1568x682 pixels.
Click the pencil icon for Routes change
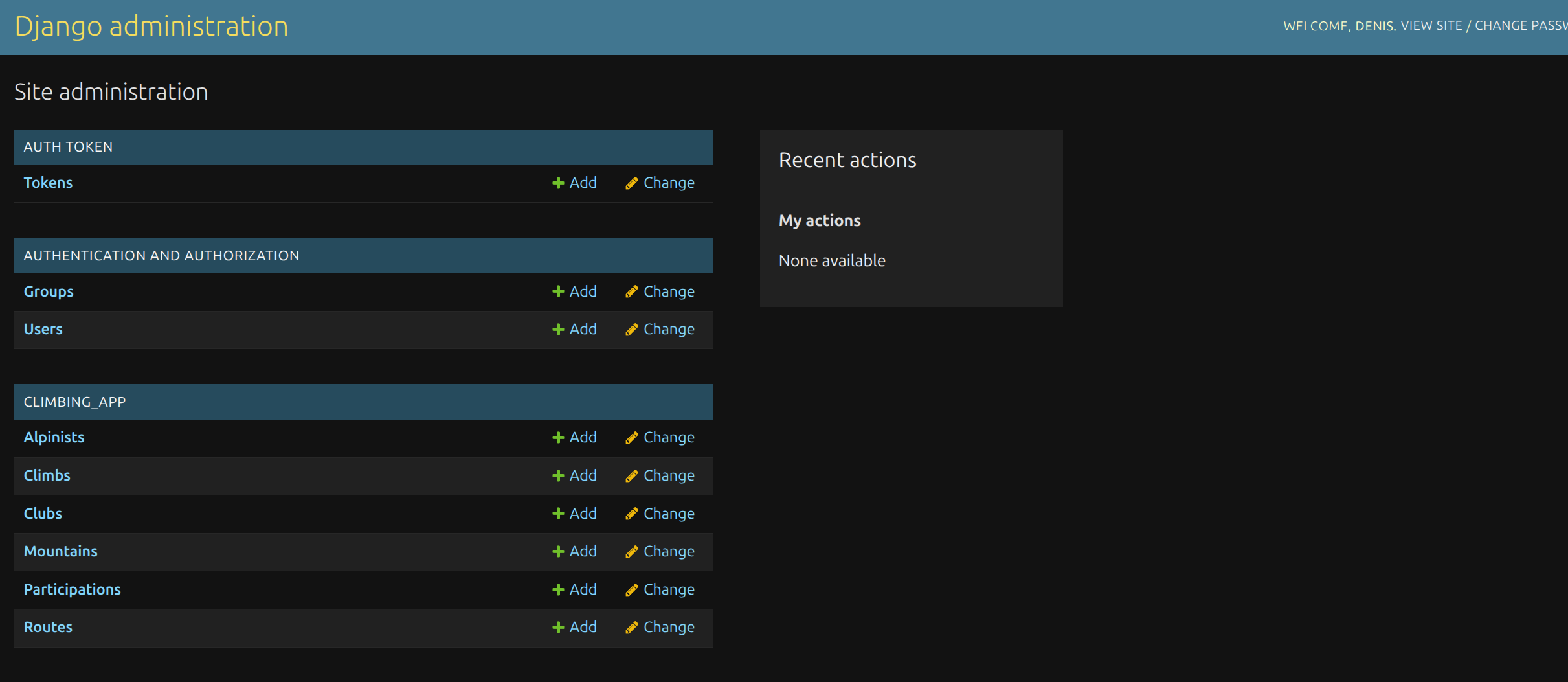[631, 628]
